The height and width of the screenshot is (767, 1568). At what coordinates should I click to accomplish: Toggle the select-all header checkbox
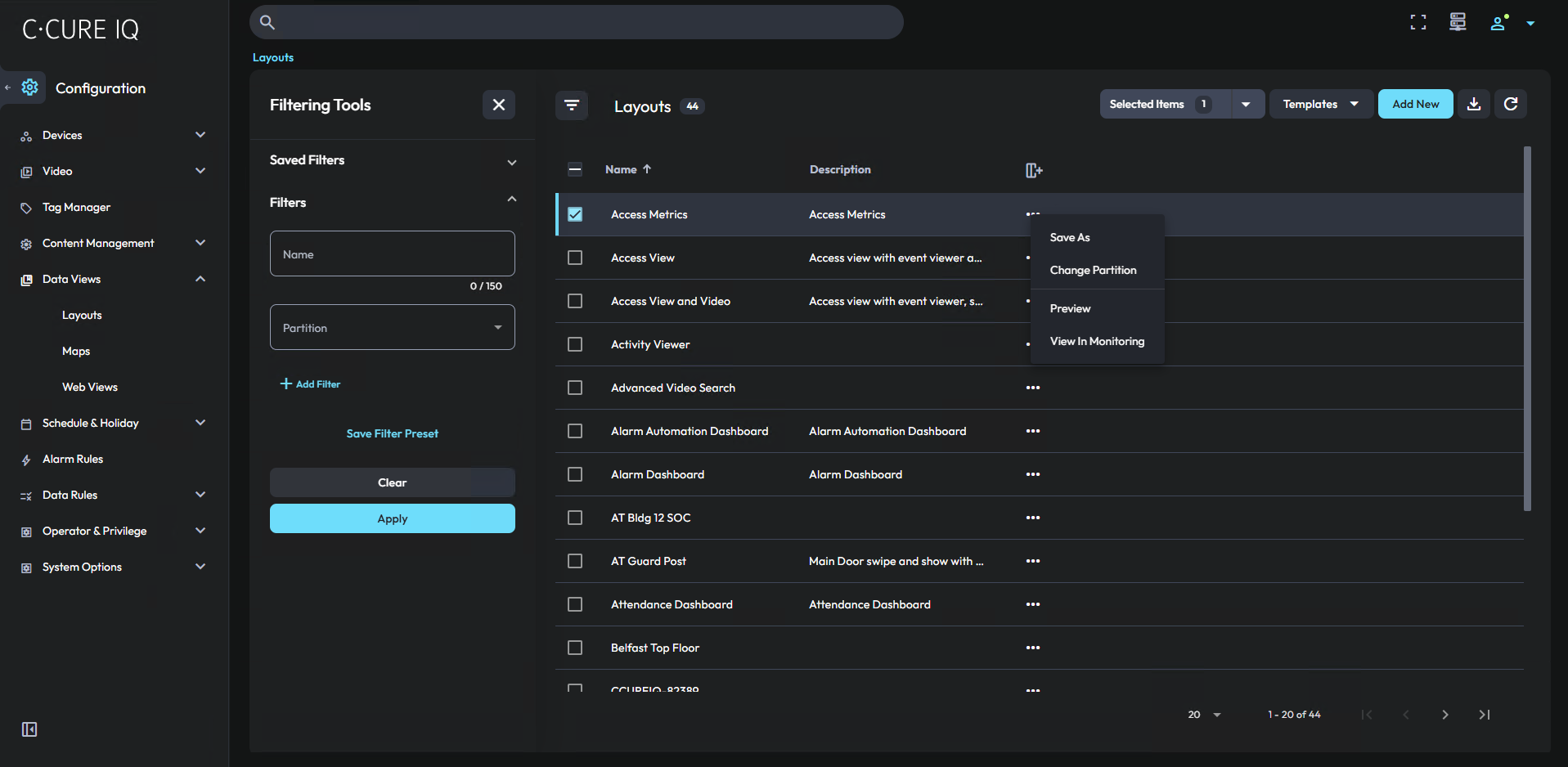pyautogui.click(x=575, y=169)
